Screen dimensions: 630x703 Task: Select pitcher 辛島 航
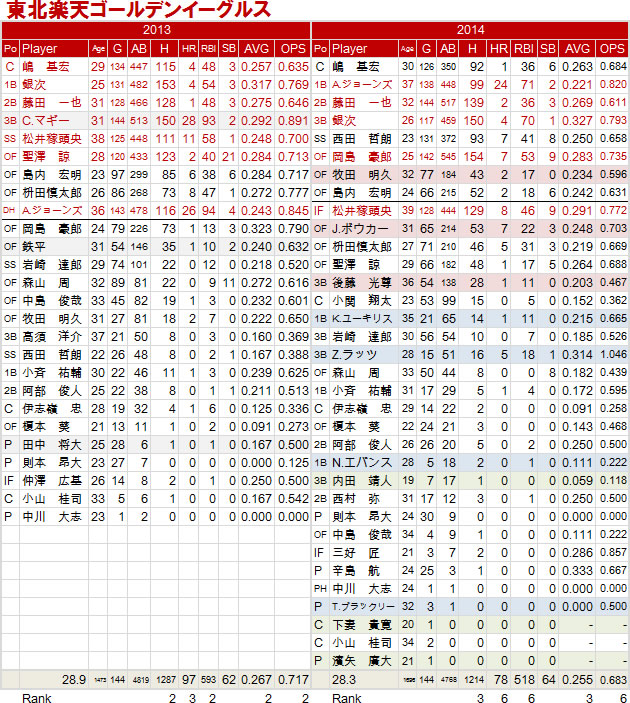pos(356,571)
